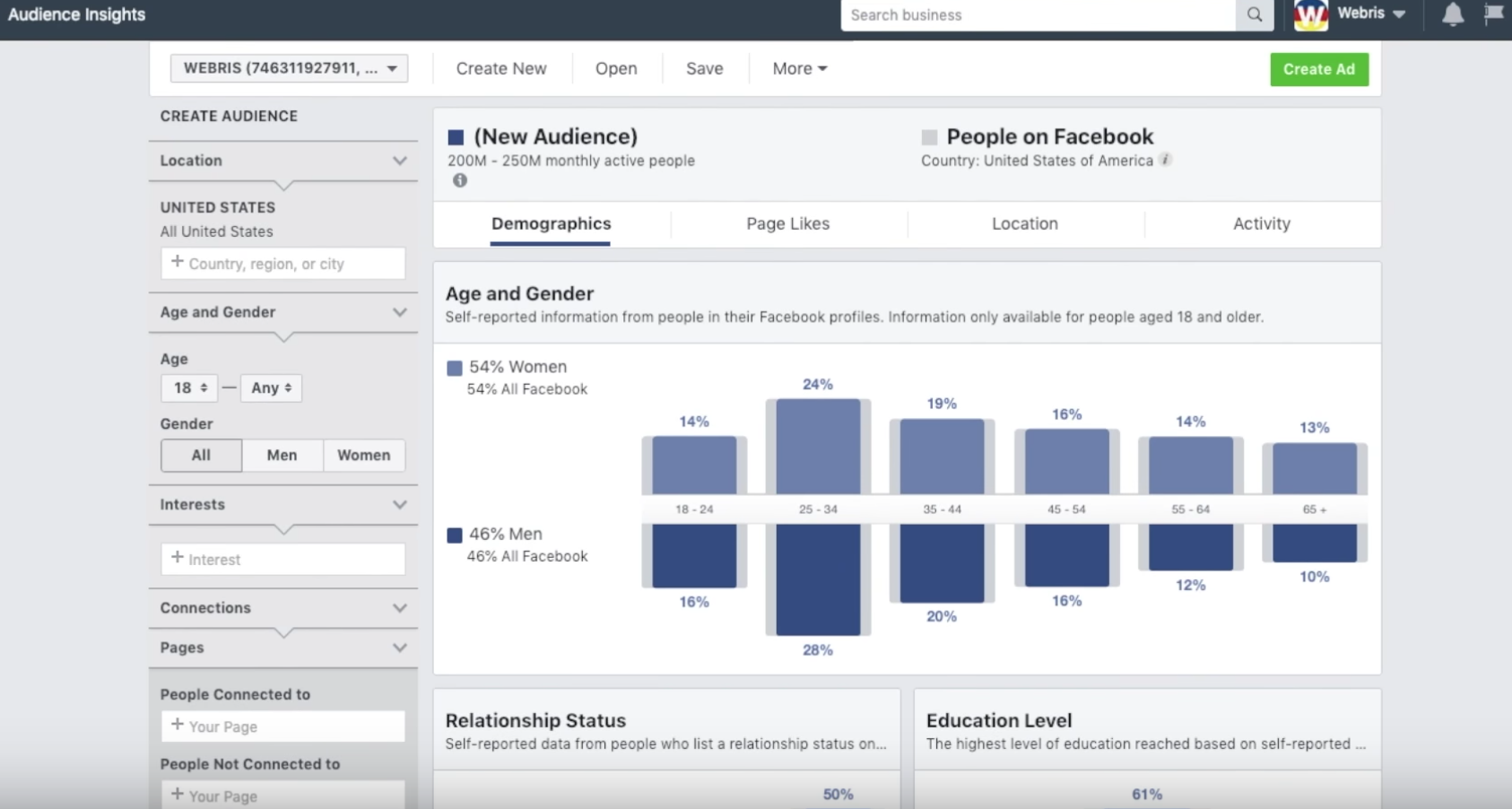
Task: Click info icon beside United States of America
Action: 1165,160
